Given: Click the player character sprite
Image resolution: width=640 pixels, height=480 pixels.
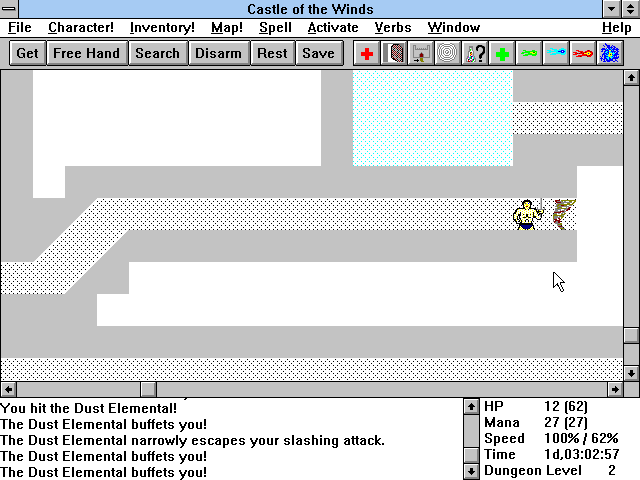Looking at the screenshot, I should (x=529, y=214).
